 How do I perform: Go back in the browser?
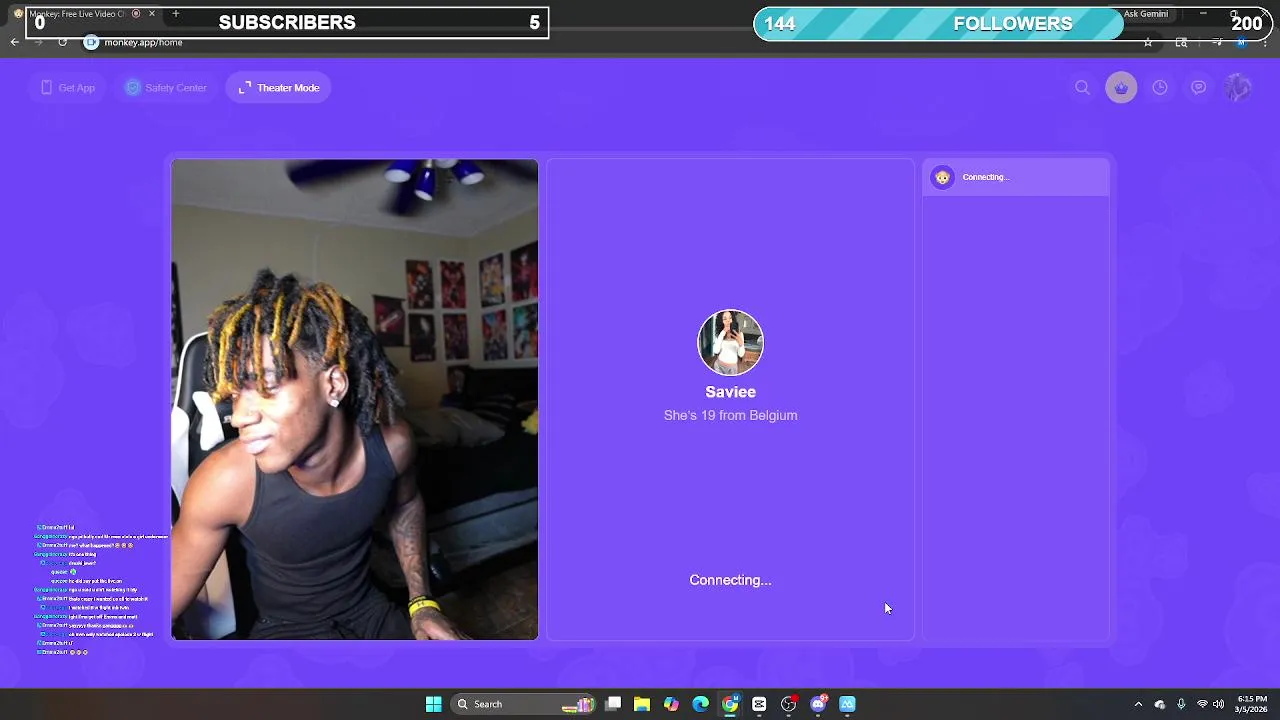[x=14, y=42]
